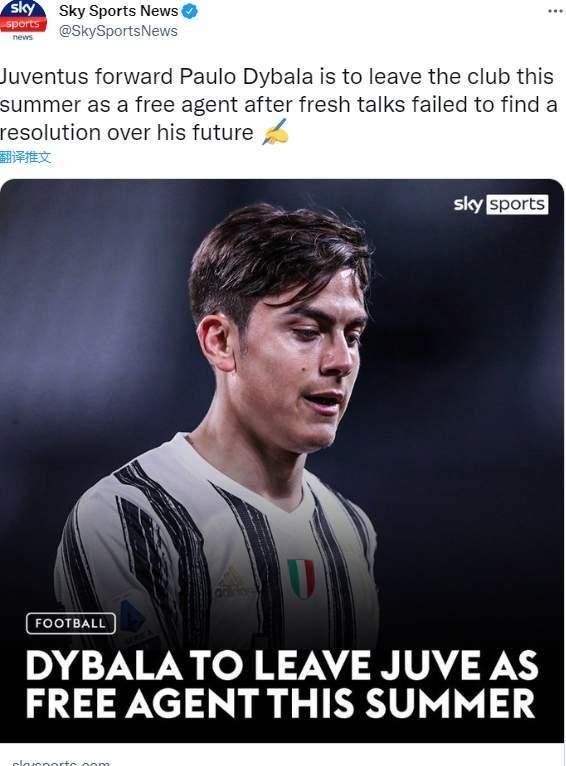The width and height of the screenshot is (566, 766).
Task: Click the 'resolution over his future' text line
Action: tap(126, 132)
